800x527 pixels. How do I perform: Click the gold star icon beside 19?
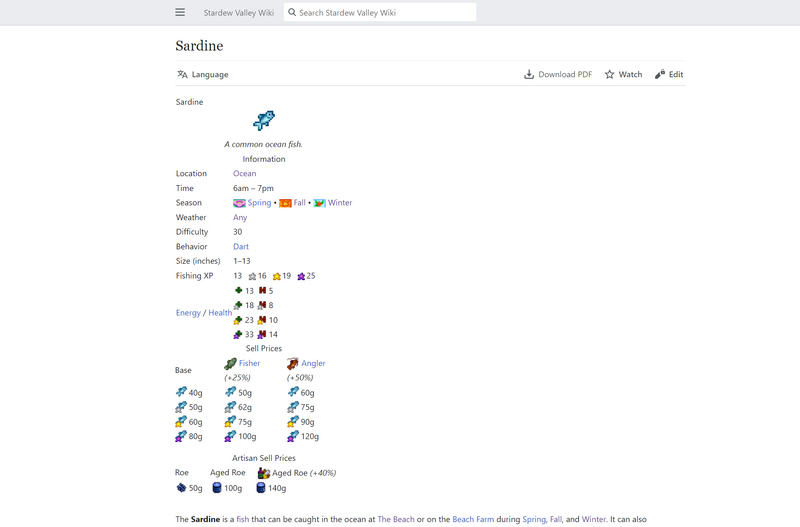tap(277, 277)
